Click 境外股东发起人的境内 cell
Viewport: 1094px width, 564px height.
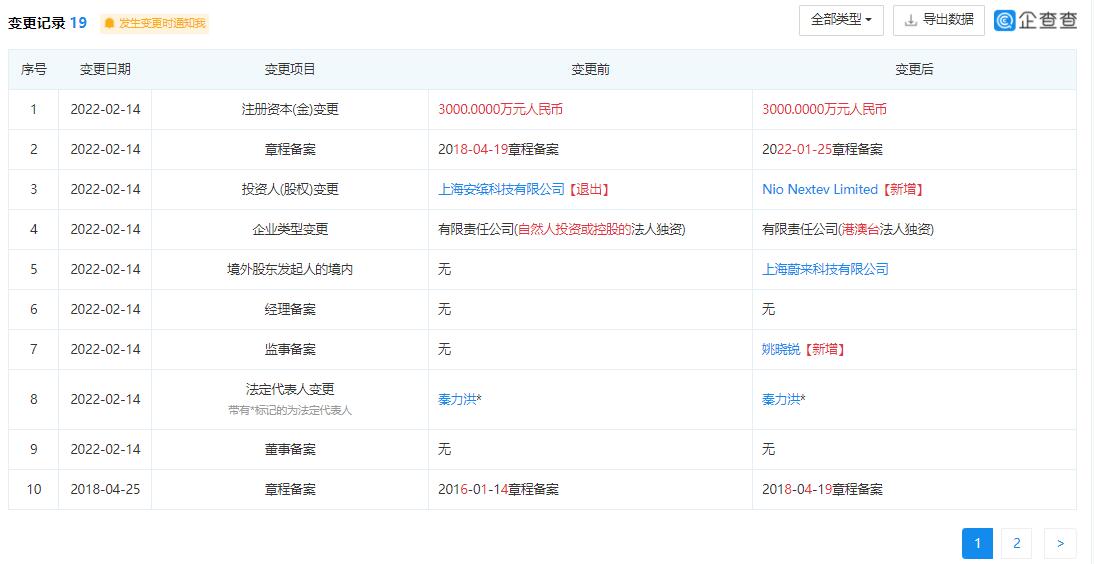pos(290,269)
